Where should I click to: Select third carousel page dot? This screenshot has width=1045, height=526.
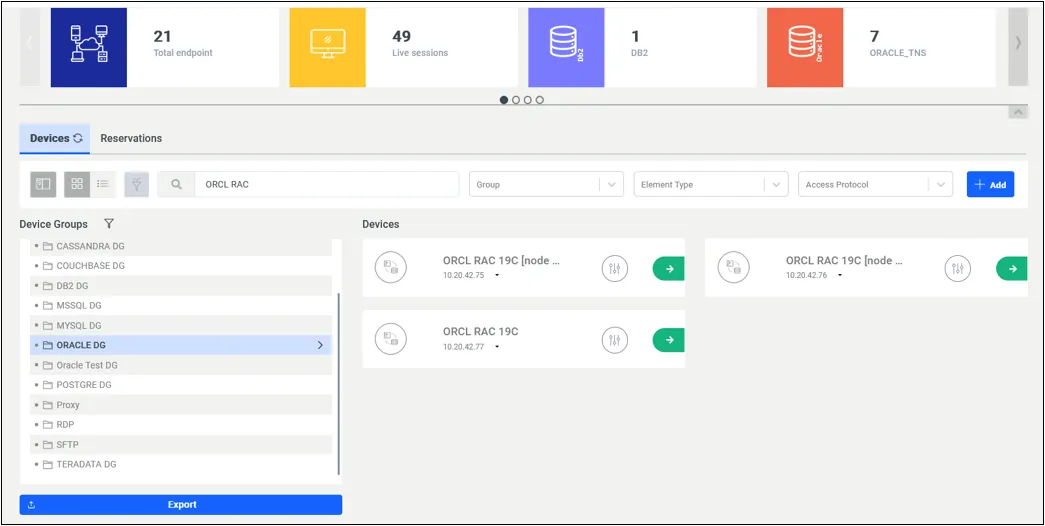coord(528,100)
